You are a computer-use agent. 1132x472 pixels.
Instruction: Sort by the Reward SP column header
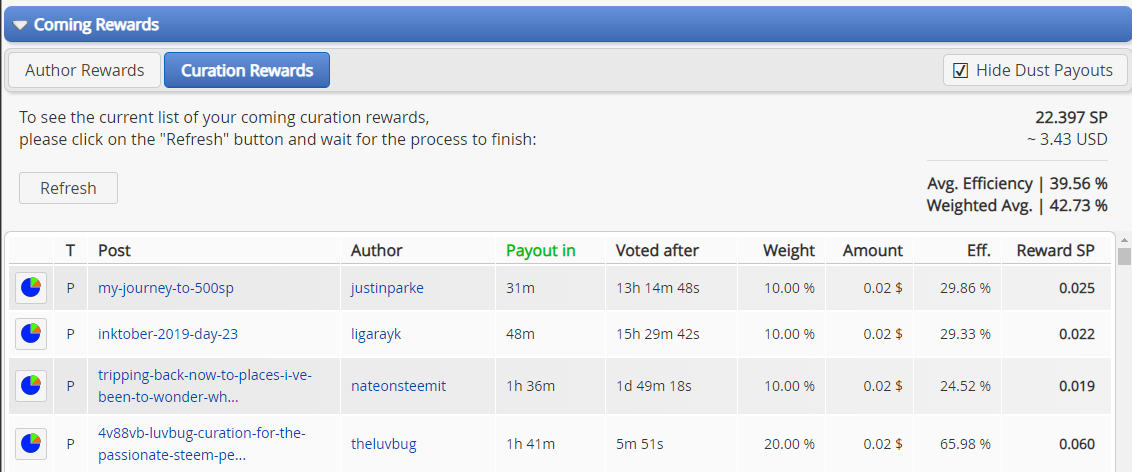1055,250
